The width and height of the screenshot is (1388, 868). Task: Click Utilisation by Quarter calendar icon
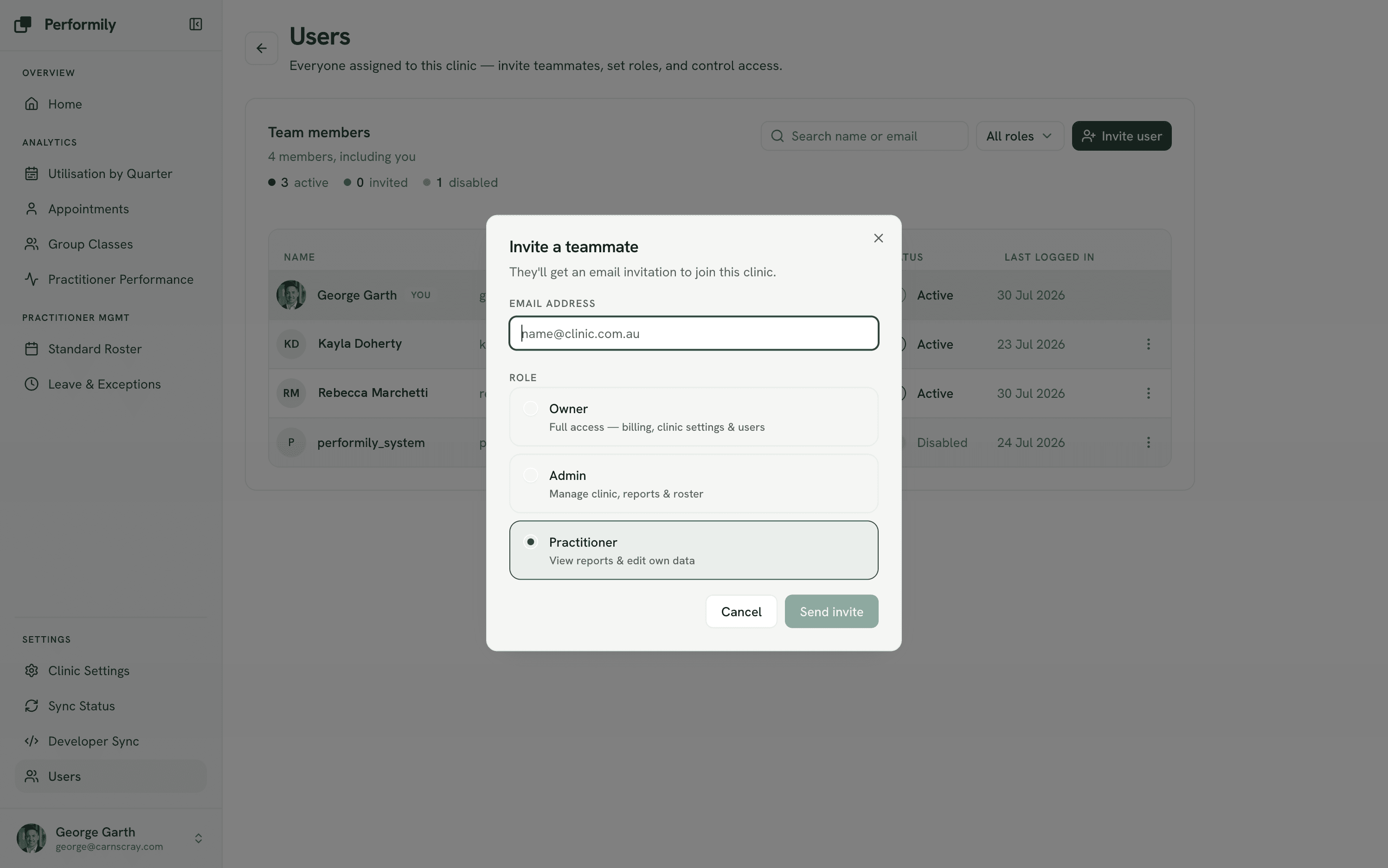point(32,173)
